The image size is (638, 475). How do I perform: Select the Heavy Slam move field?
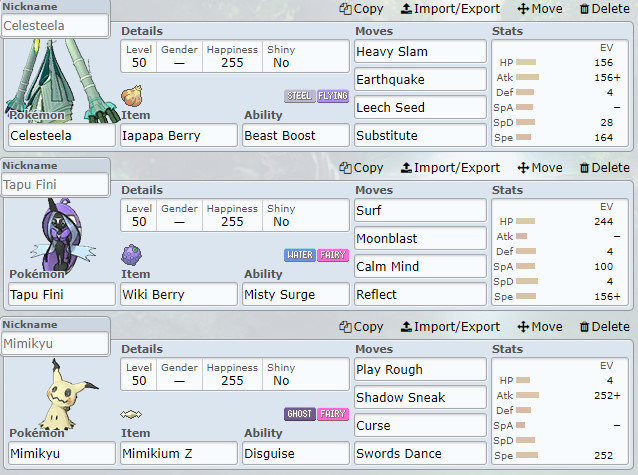tap(420, 52)
